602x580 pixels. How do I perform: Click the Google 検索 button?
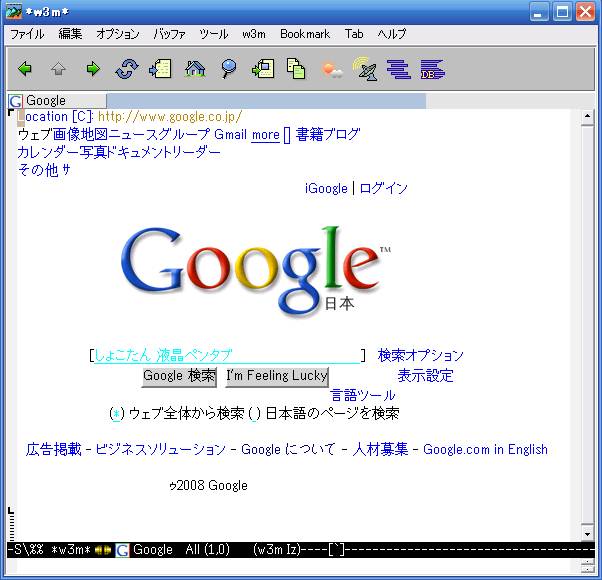[x=179, y=376]
